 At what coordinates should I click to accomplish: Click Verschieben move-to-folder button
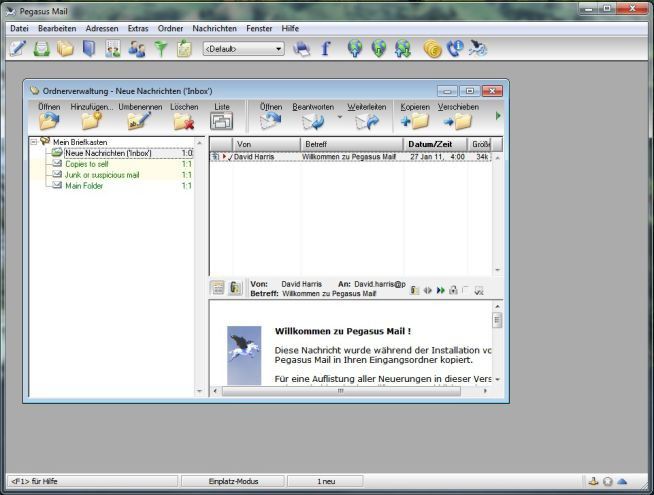click(458, 116)
